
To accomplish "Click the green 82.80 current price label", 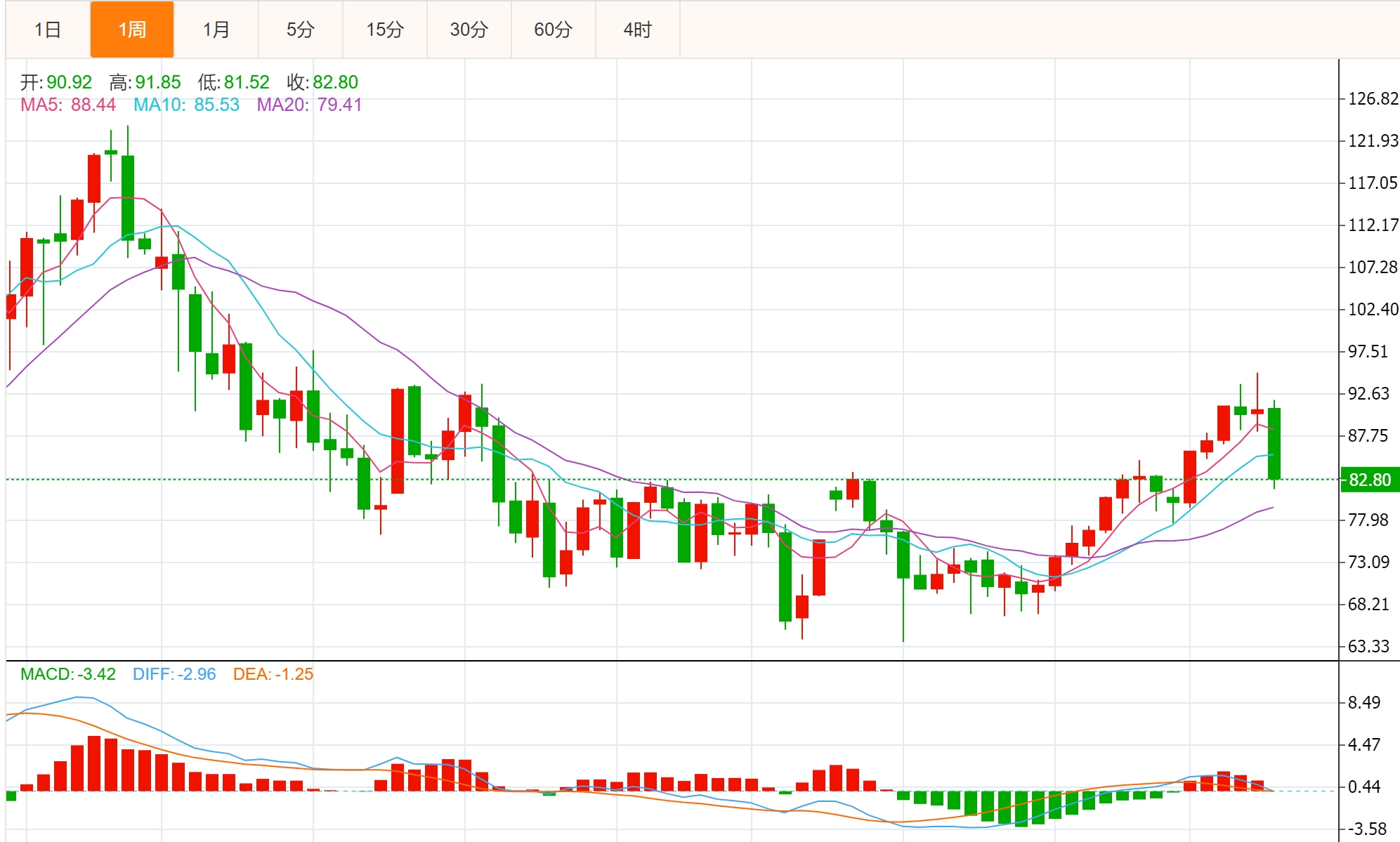I will tap(1369, 480).
